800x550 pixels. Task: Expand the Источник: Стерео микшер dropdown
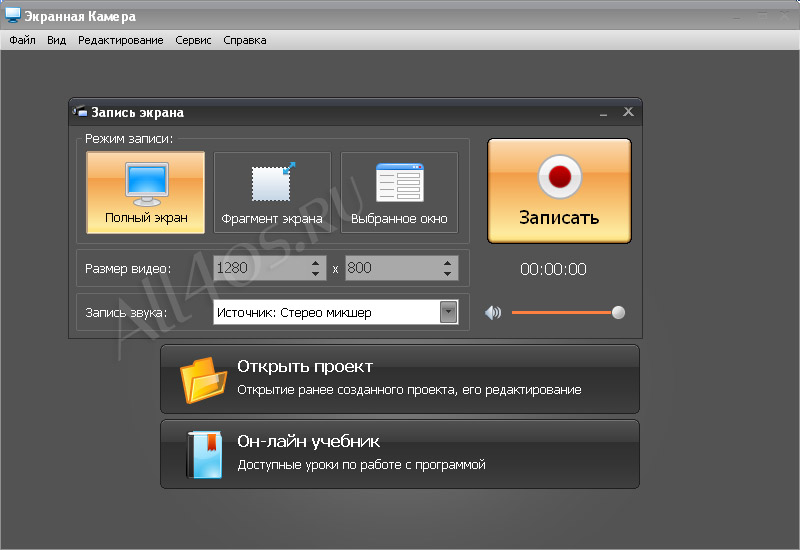pyautogui.click(x=448, y=312)
